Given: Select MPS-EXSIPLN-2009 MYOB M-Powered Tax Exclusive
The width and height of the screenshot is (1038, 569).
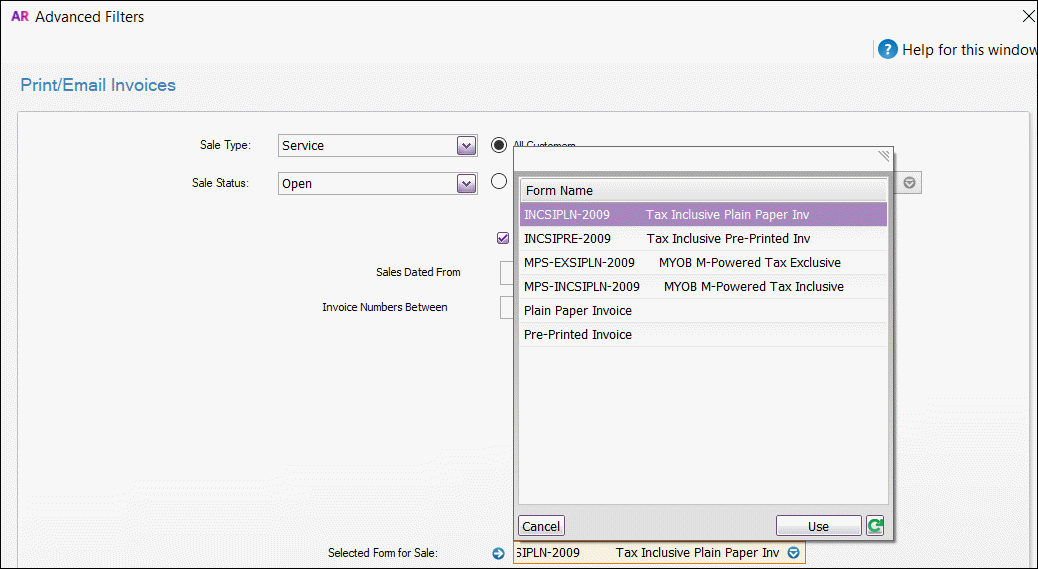Looking at the screenshot, I should (703, 263).
